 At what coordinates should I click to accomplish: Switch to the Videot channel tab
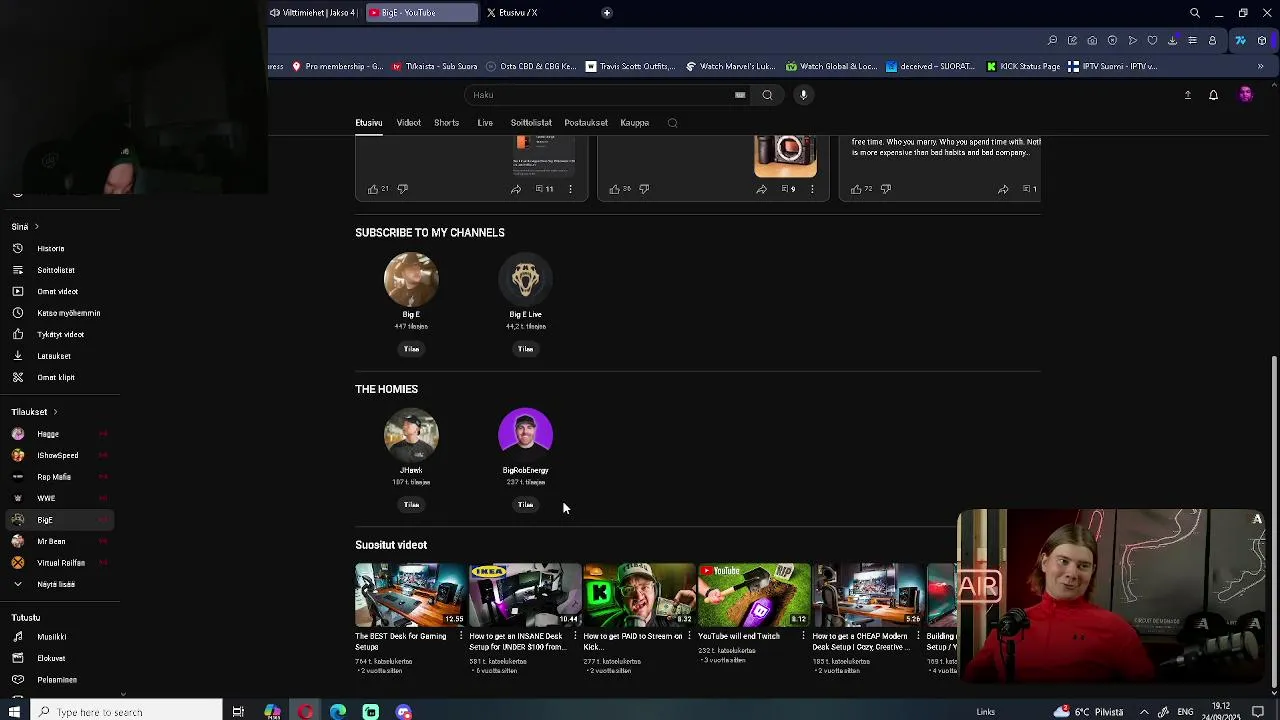(x=408, y=123)
